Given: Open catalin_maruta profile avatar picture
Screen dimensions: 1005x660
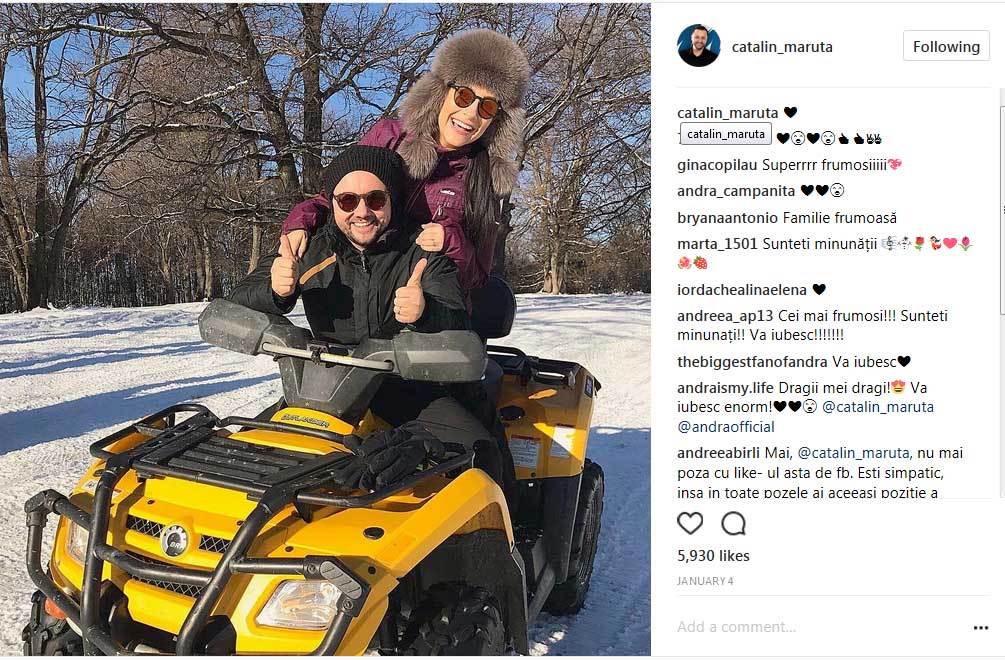Looking at the screenshot, I should [x=699, y=46].
